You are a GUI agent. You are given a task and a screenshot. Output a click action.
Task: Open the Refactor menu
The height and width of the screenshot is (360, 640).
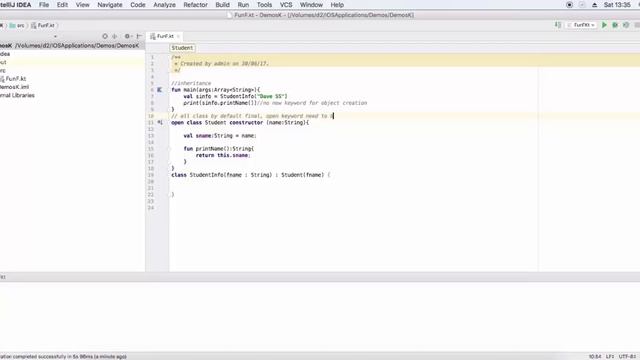(x=196, y=5)
